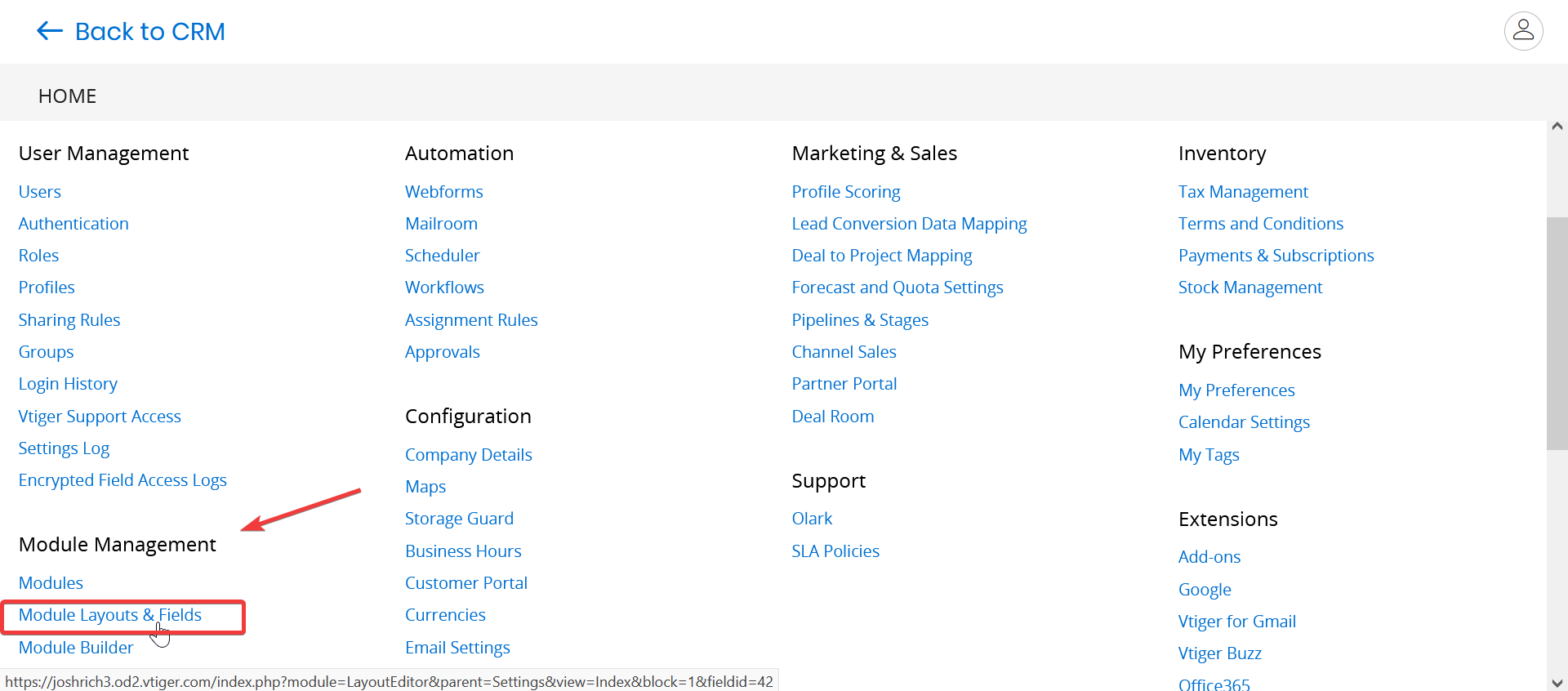Screen dimensions: 1568x691
Task: Open Login History under User Management
Action: [68, 383]
